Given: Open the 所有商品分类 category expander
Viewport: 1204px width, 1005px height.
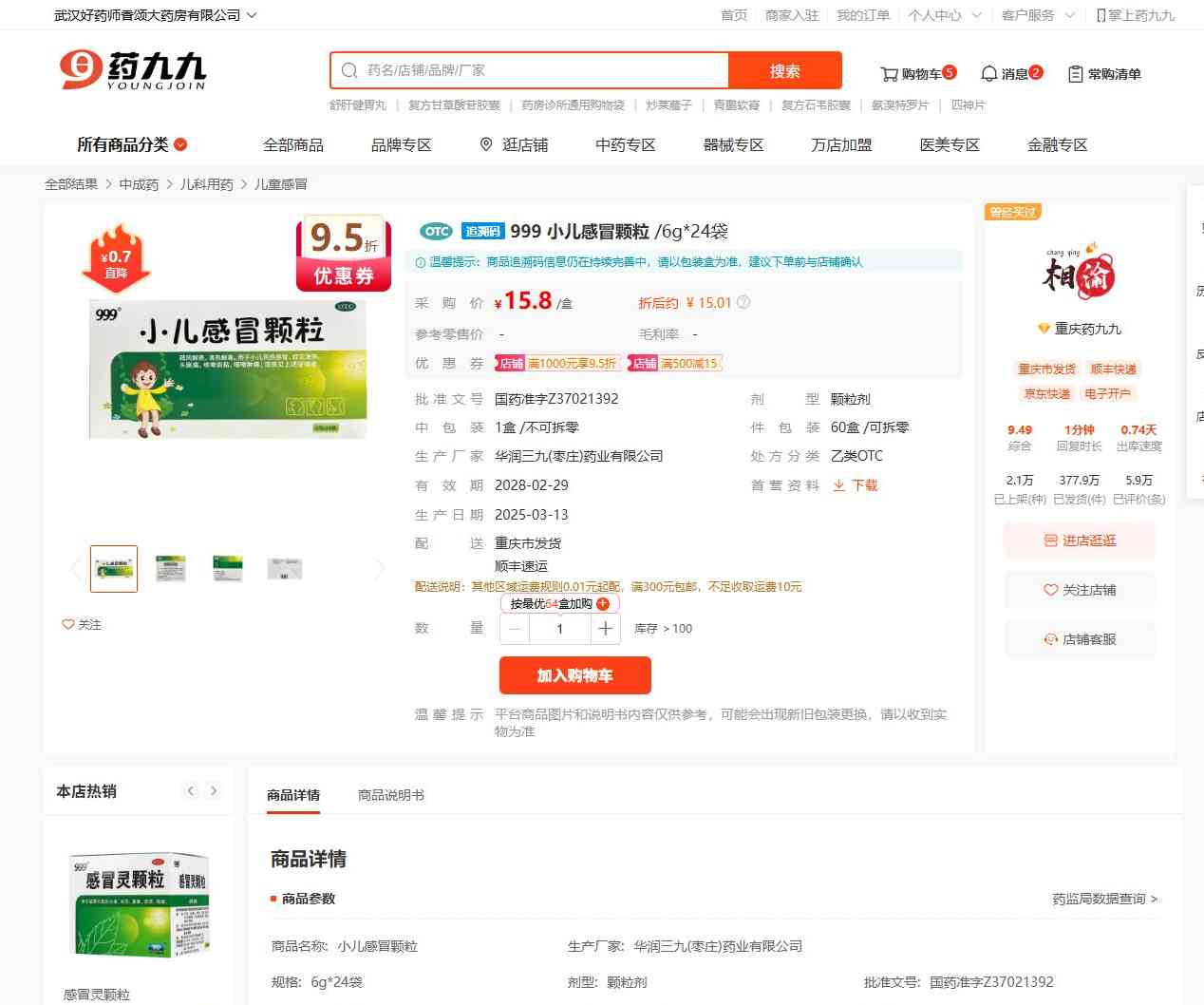Looking at the screenshot, I should tap(180, 145).
